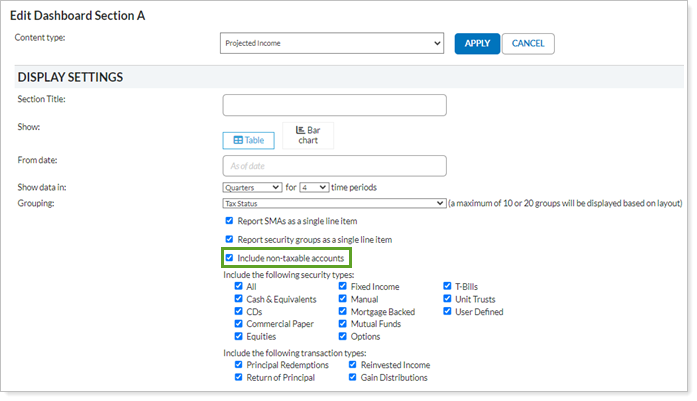Image resolution: width=697 pixels, height=401 pixels.
Task: Select the Bar chart view button
Action: [307, 135]
